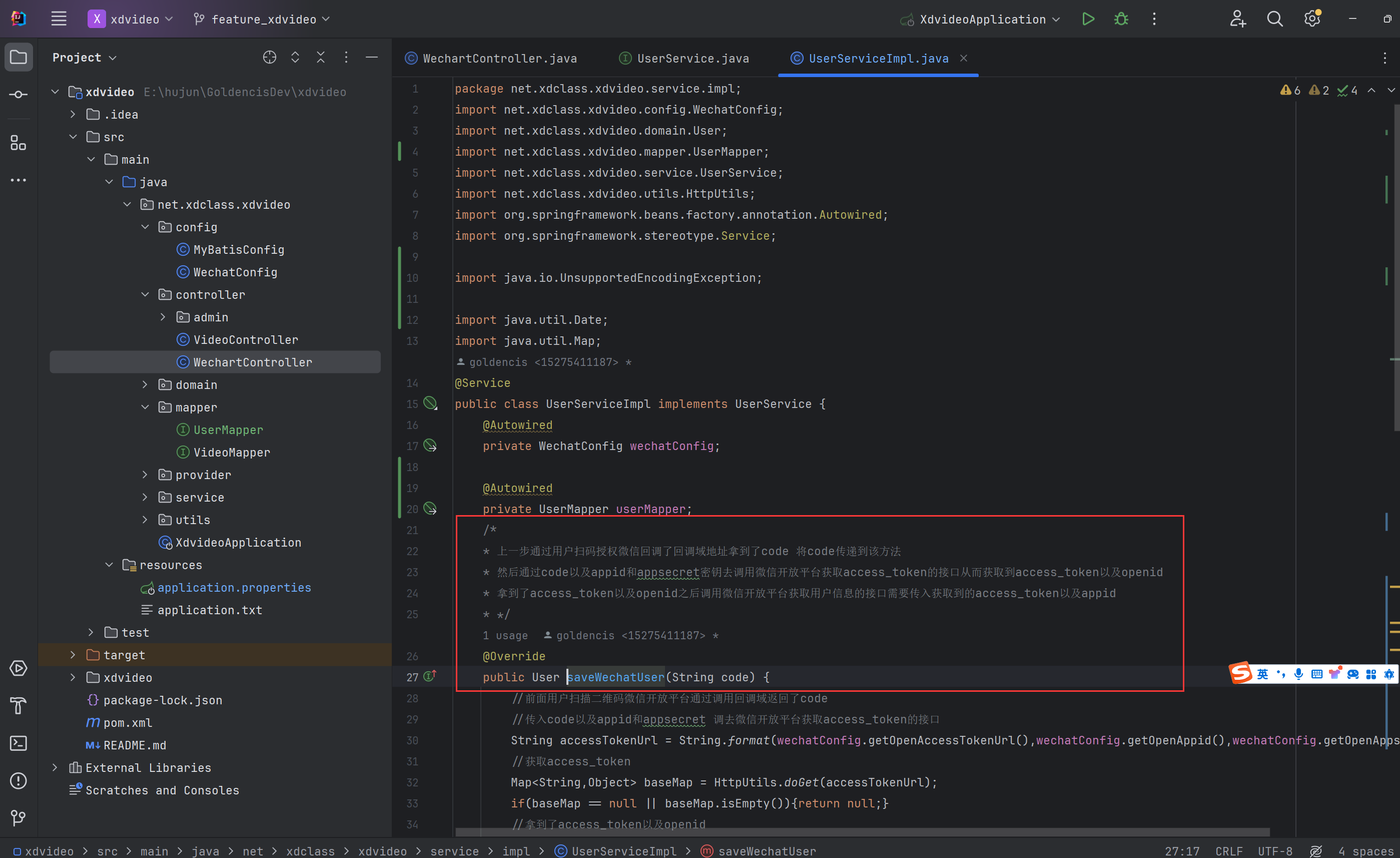Viewport: 1400px width, 858px height.
Task: Open Project view mode dropdown
Action: click(85, 58)
